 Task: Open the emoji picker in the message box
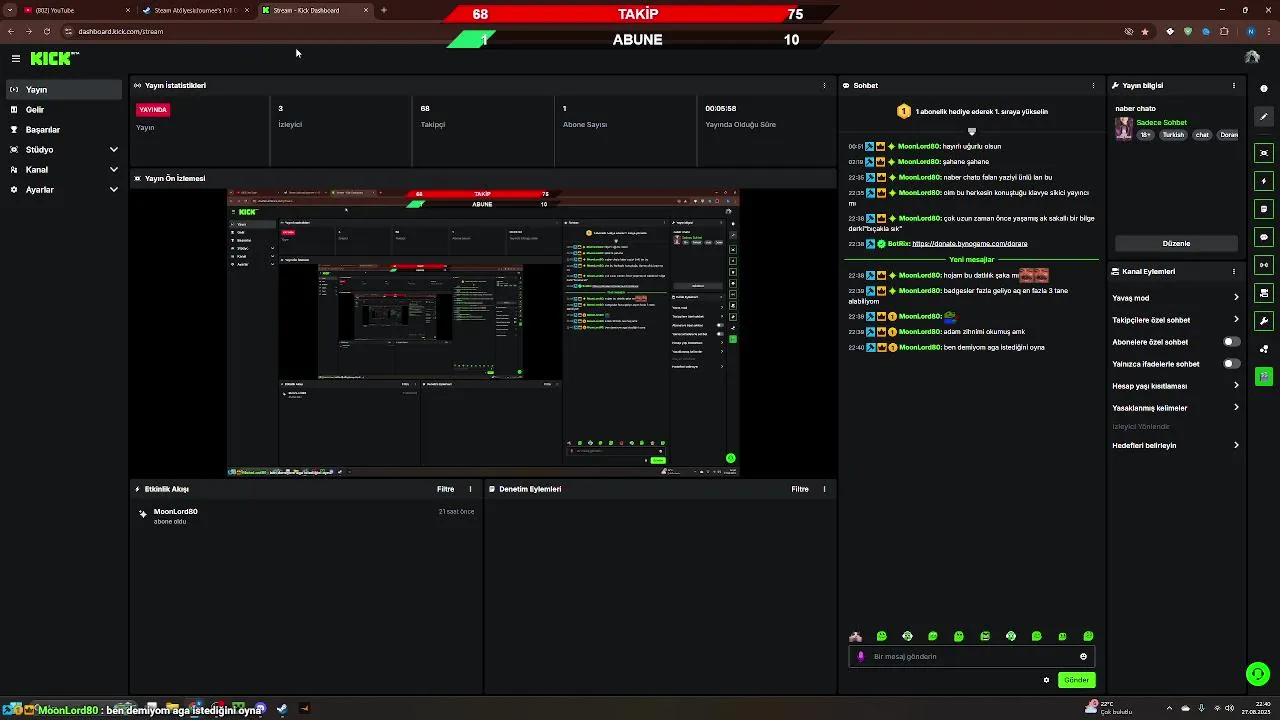(x=1083, y=657)
